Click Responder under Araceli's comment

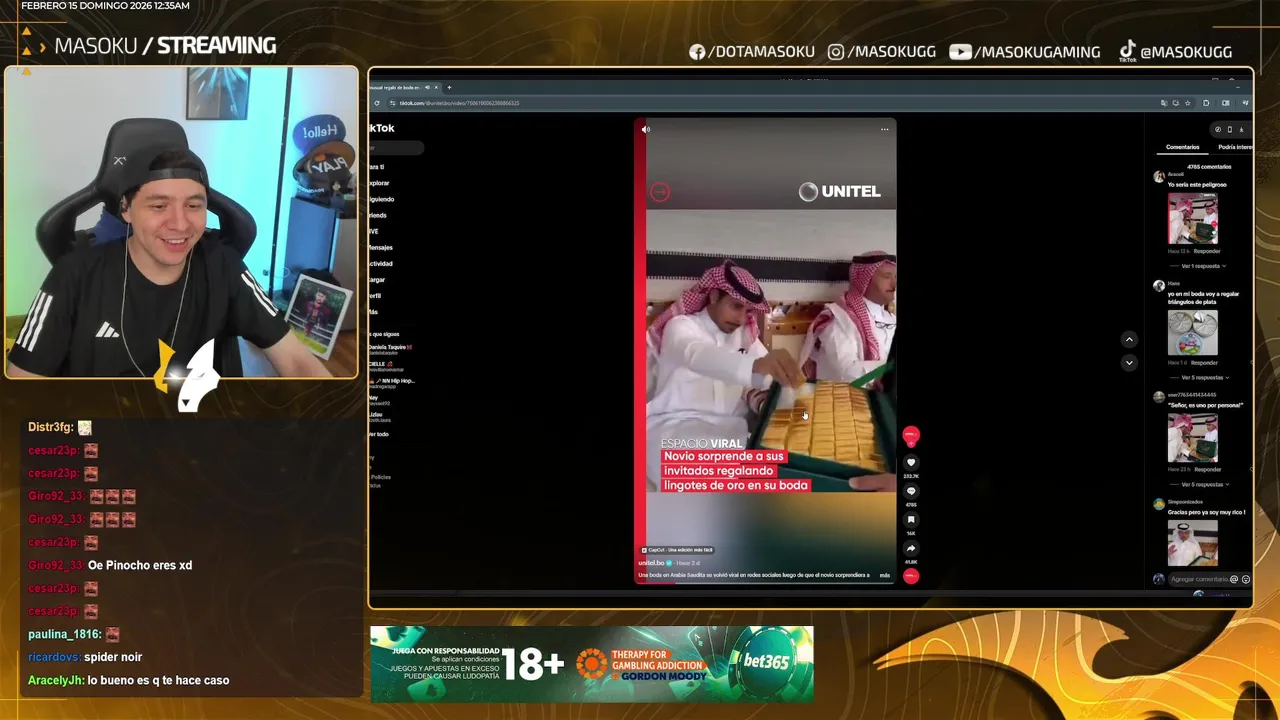[x=1207, y=251]
